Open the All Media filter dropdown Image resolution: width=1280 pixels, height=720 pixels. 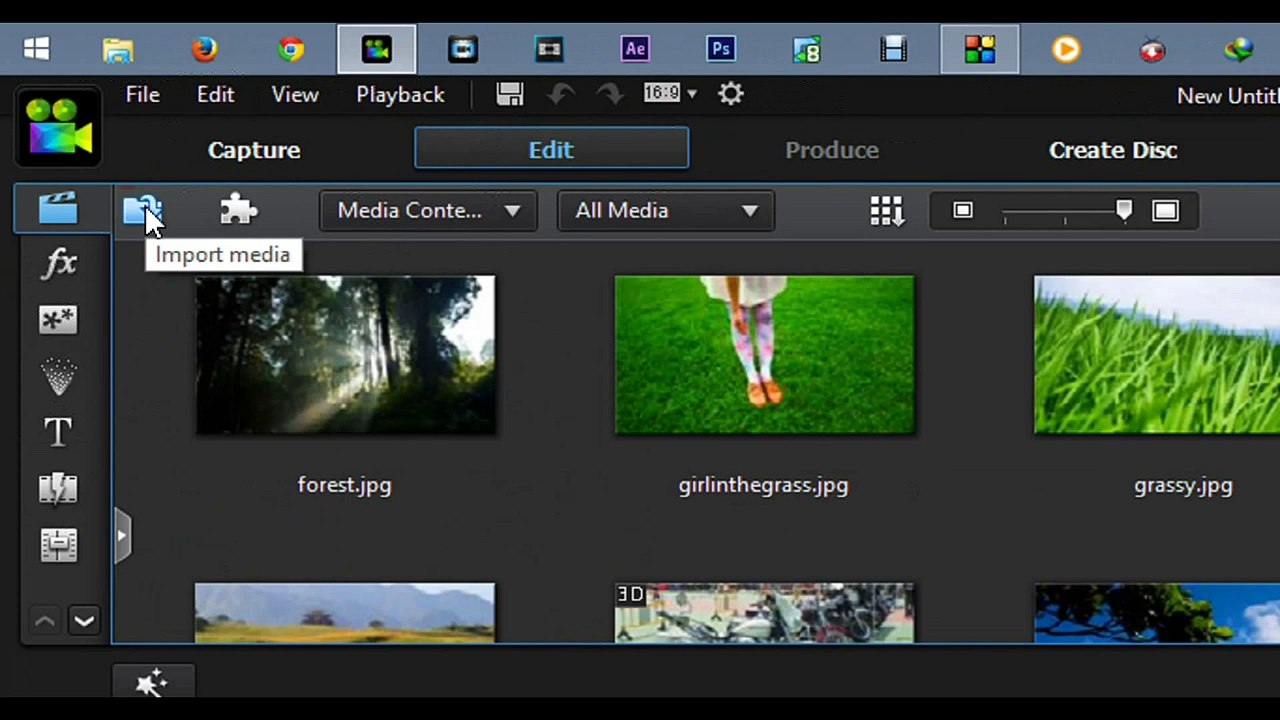click(666, 211)
